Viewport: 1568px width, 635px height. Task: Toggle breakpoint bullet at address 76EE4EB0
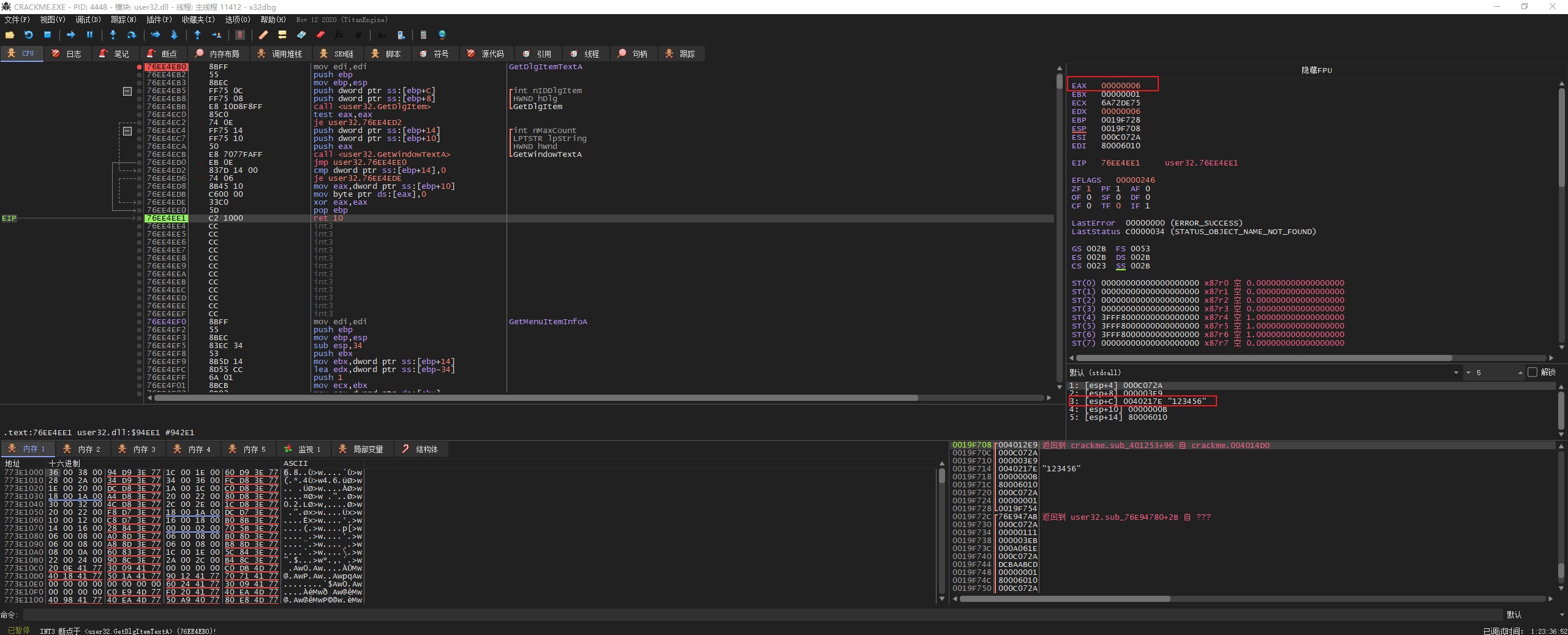(x=140, y=67)
